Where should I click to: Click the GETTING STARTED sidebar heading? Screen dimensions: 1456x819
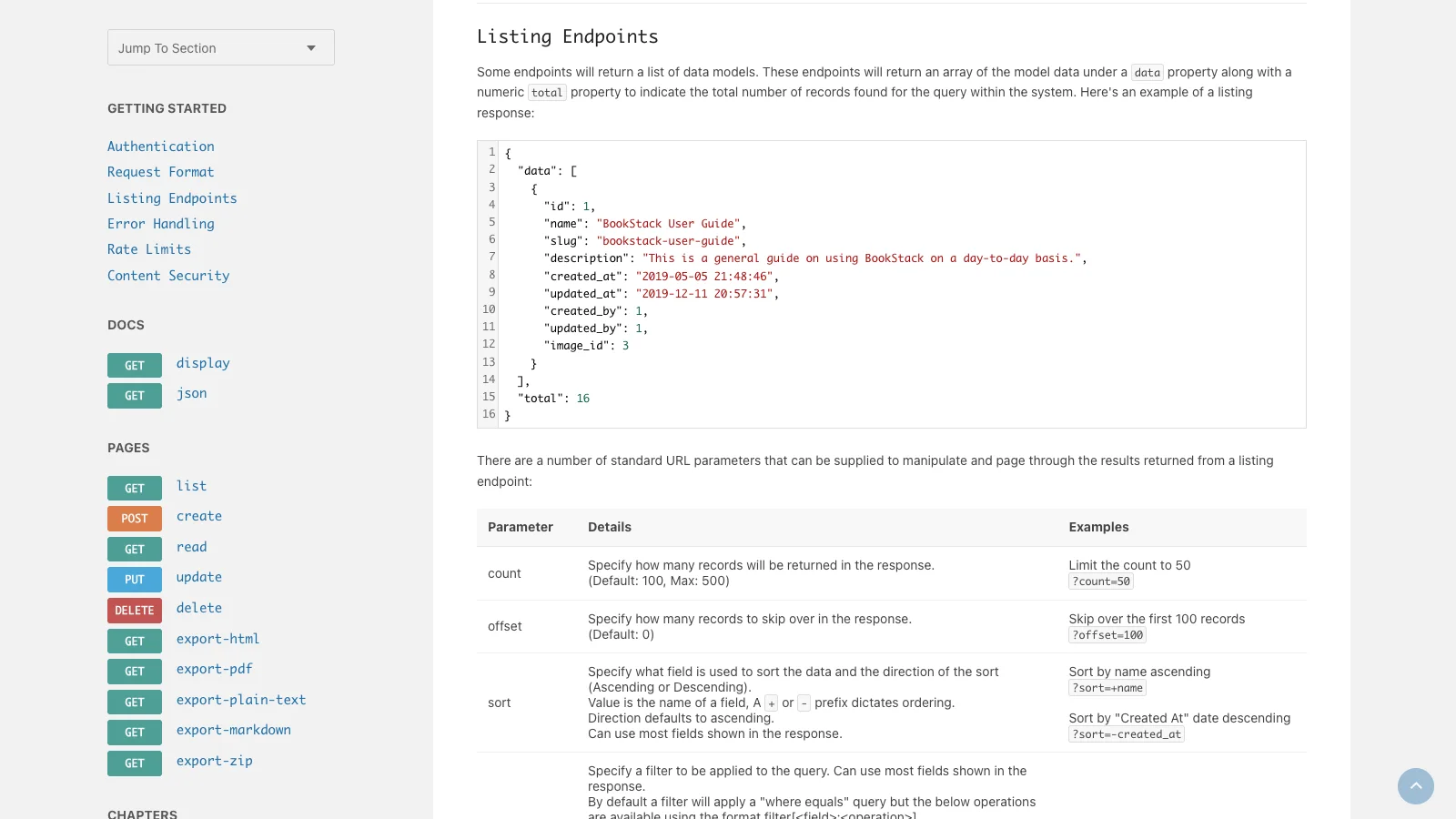(x=167, y=108)
